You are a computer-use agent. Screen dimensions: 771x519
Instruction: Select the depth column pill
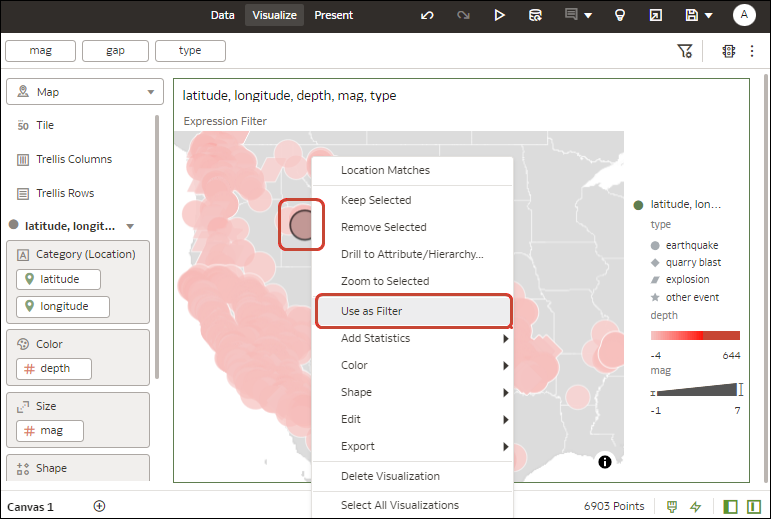[54, 369]
